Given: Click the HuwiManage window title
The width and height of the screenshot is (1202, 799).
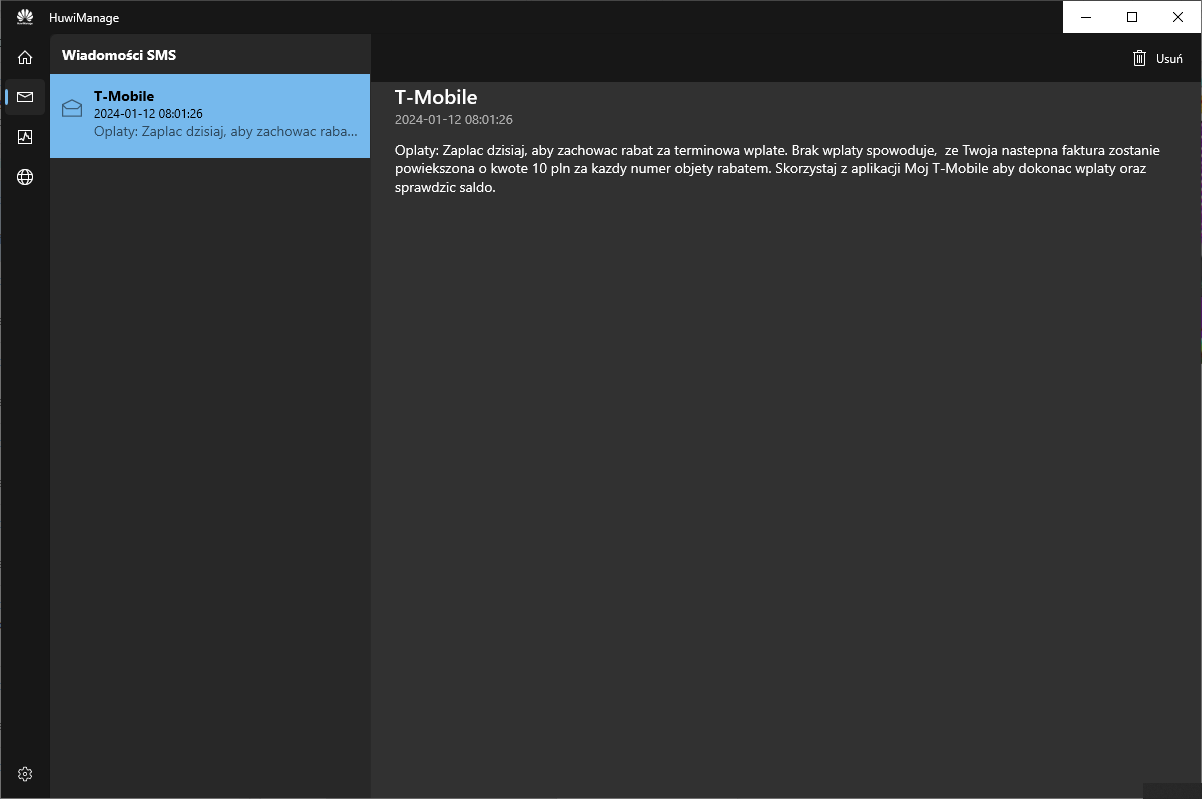Looking at the screenshot, I should coord(84,18).
